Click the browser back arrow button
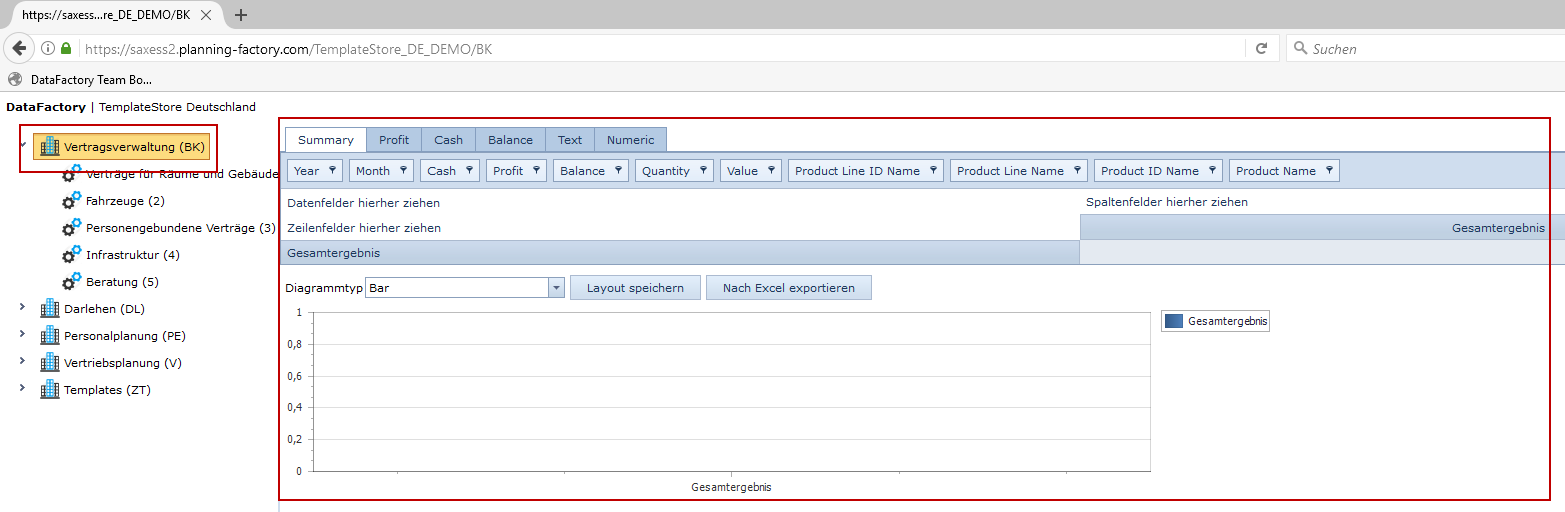This screenshot has width=1565, height=512. coord(19,48)
